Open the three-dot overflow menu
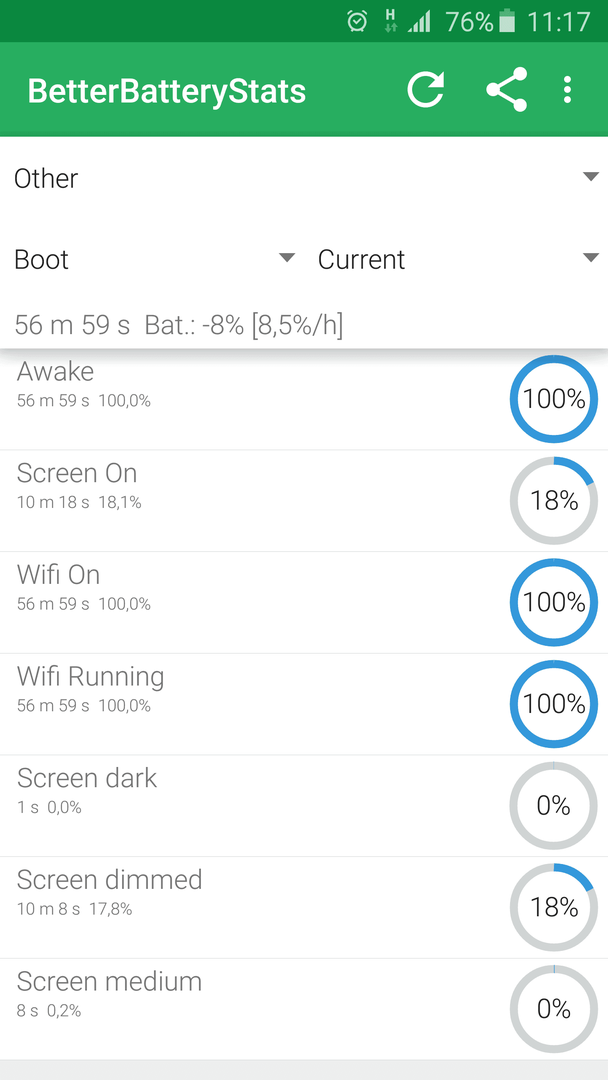The image size is (608, 1080). tap(567, 90)
